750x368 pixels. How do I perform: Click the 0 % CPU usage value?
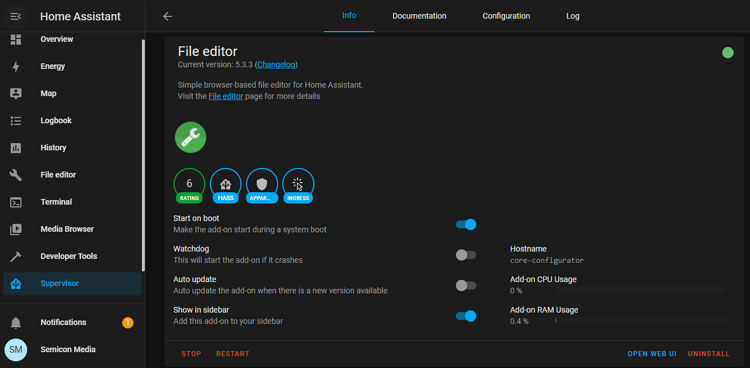click(516, 290)
